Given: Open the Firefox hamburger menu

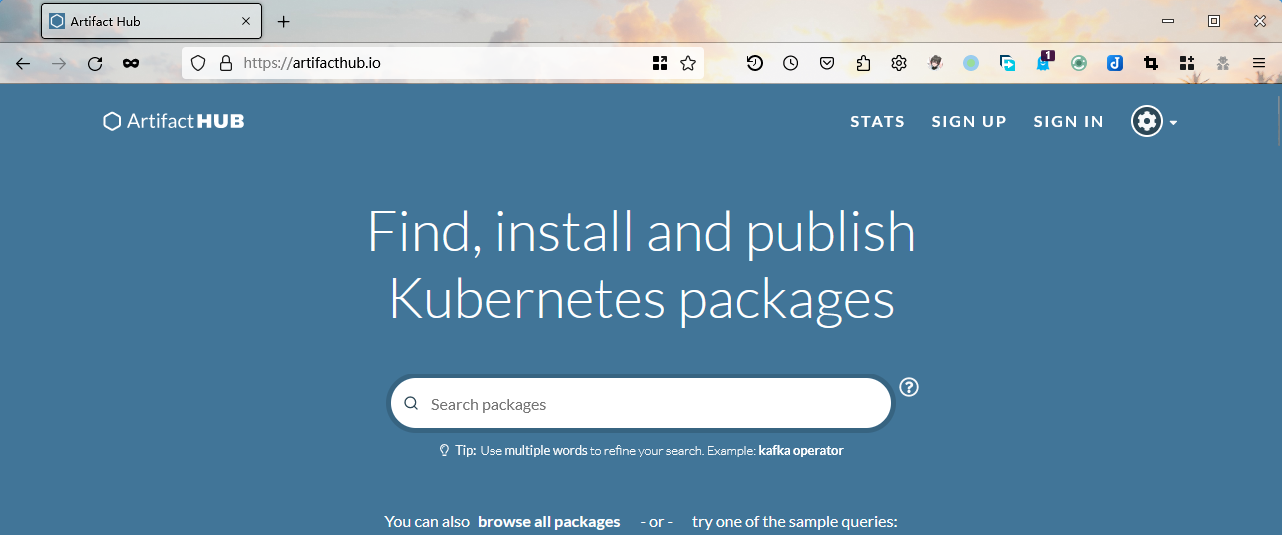Looking at the screenshot, I should [x=1259, y=63].
